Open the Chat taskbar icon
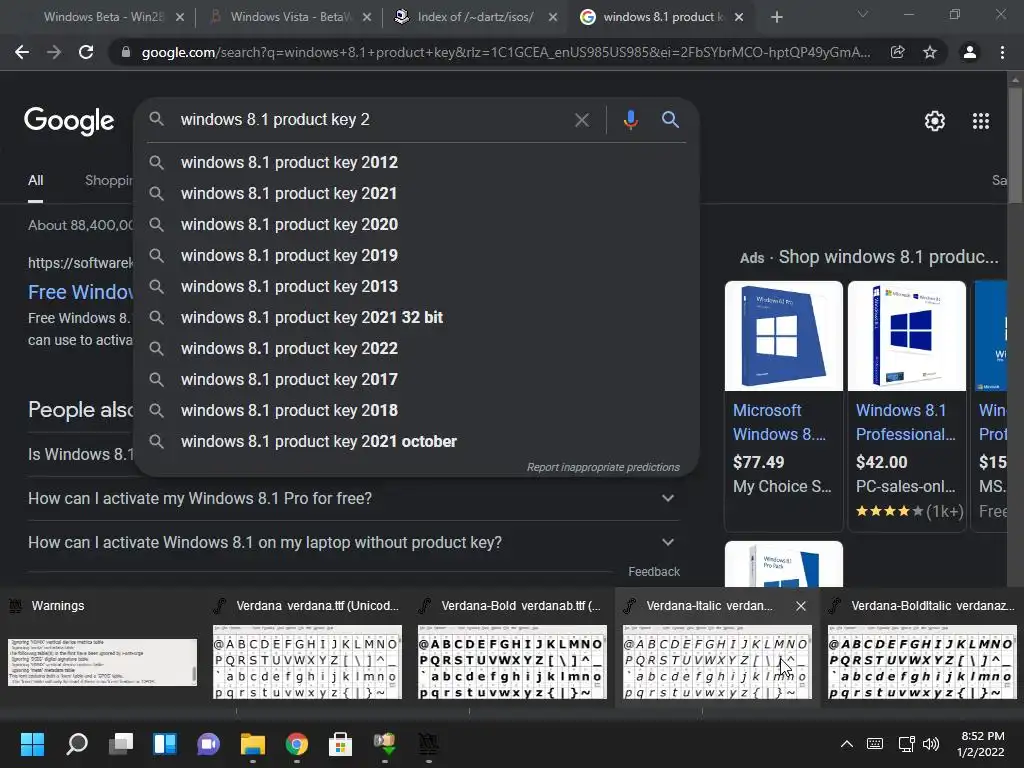The width and height of the screenshot is (1024, 768). (208, 744)
